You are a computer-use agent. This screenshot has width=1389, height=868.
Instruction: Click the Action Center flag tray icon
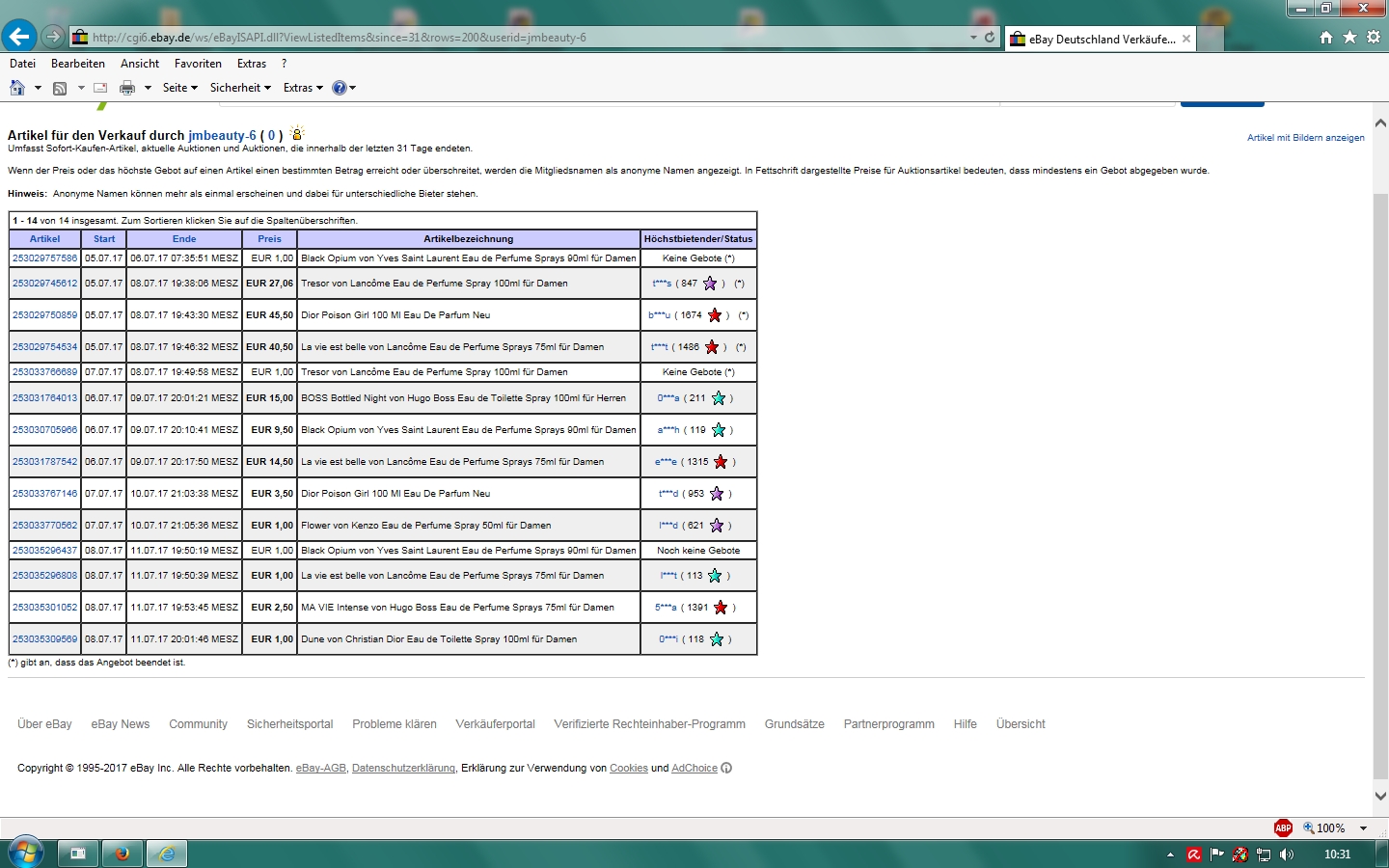(1217, 854)
